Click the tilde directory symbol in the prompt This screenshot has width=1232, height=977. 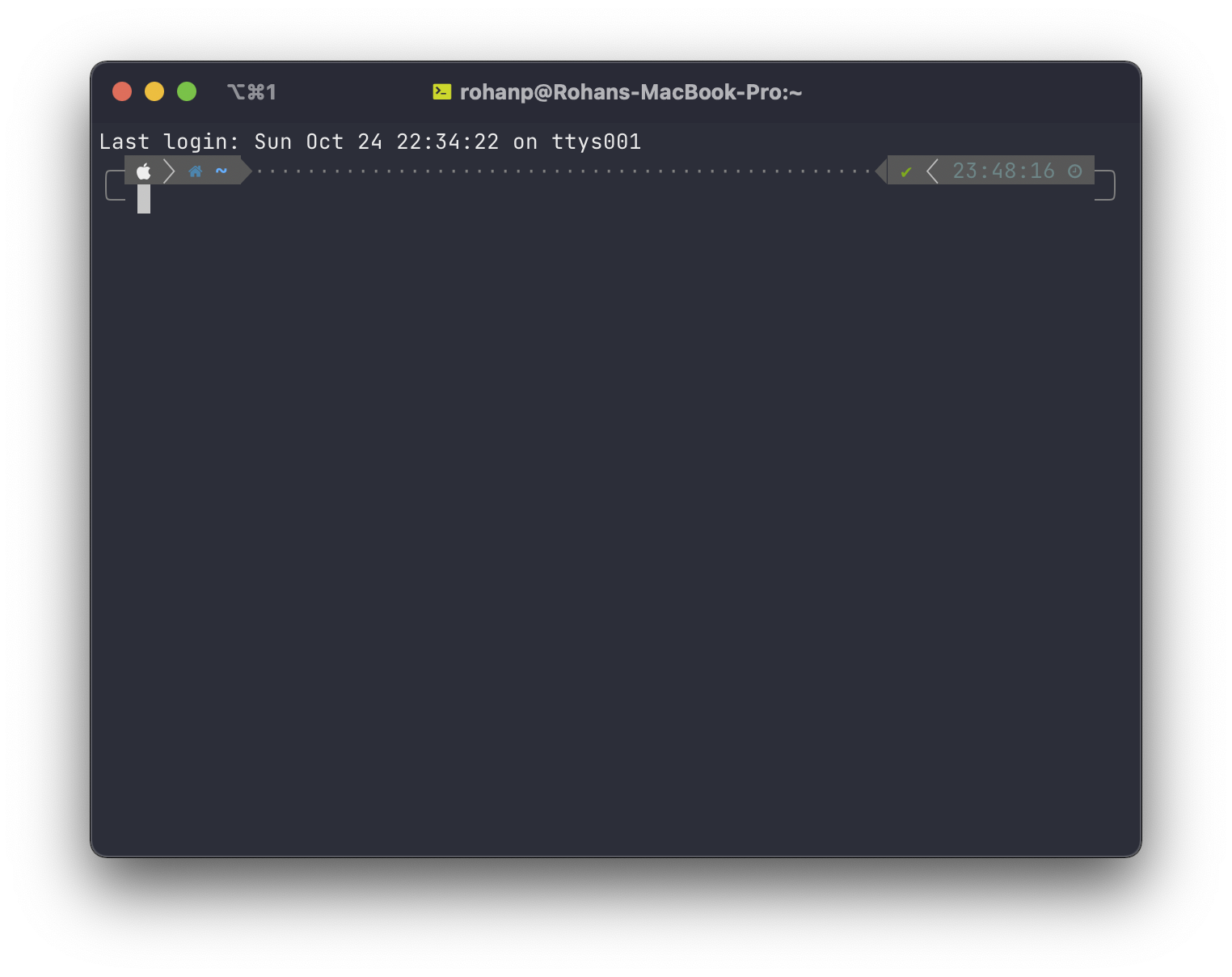click(222, 171)
